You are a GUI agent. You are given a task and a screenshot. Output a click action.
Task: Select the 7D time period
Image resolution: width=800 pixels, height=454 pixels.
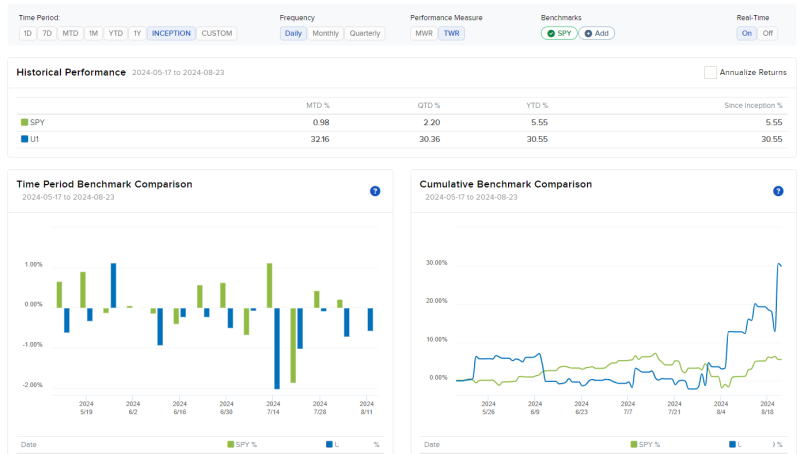click(x=47, y=33)
